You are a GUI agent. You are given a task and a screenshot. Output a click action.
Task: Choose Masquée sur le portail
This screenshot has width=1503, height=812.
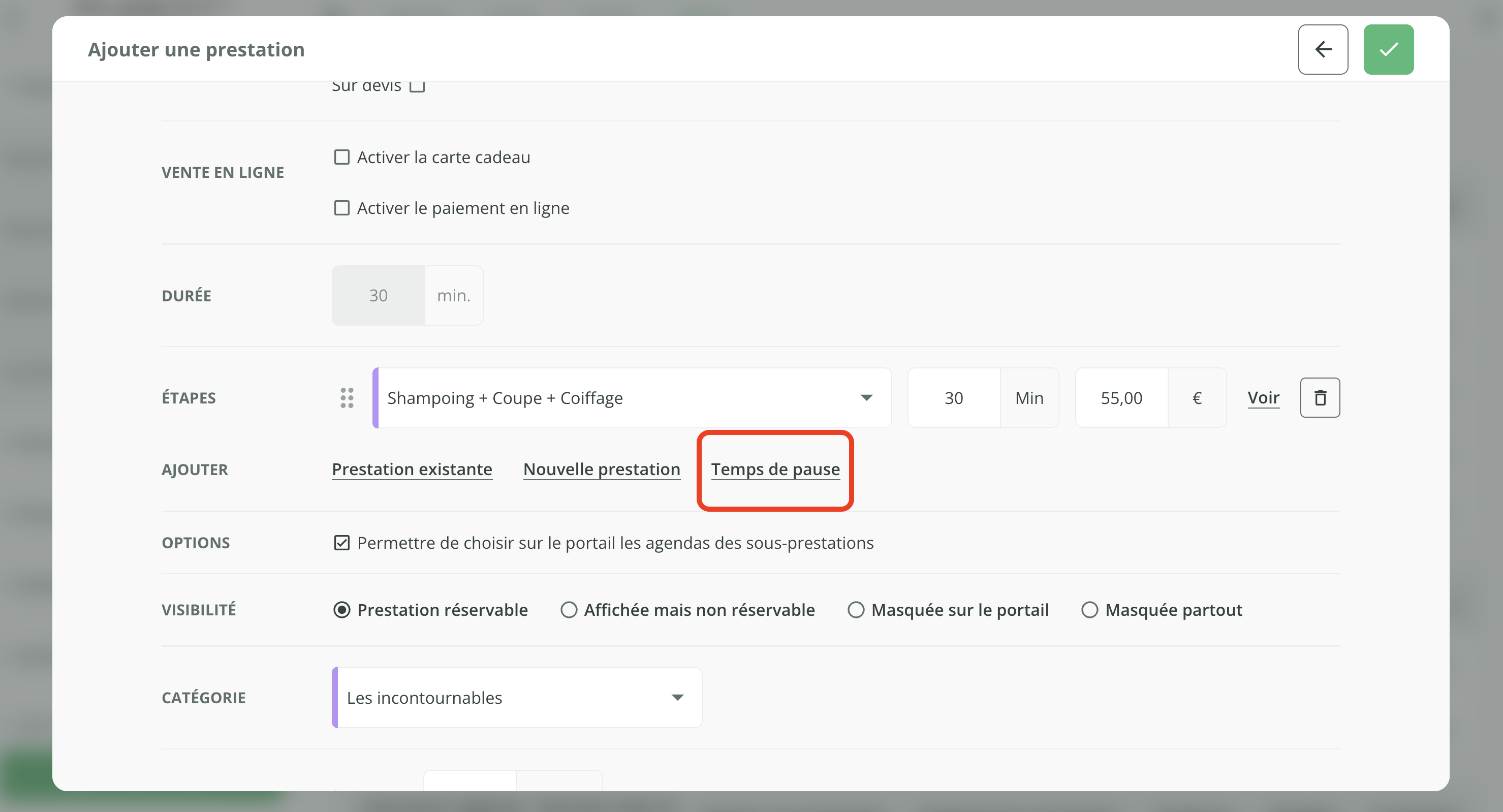point(856,610)
